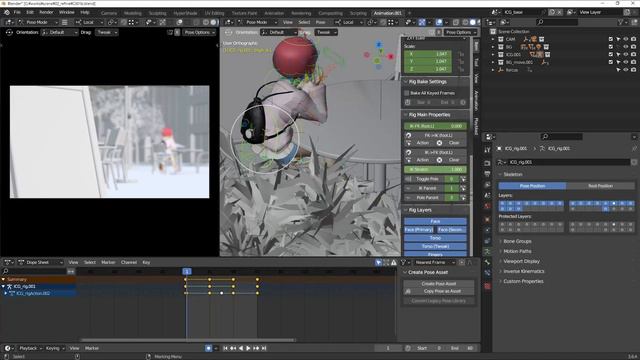Image resolution: width=640 pixels, height=360 pixels.
Task: Open the Render menu
Action: coord(46,12)
